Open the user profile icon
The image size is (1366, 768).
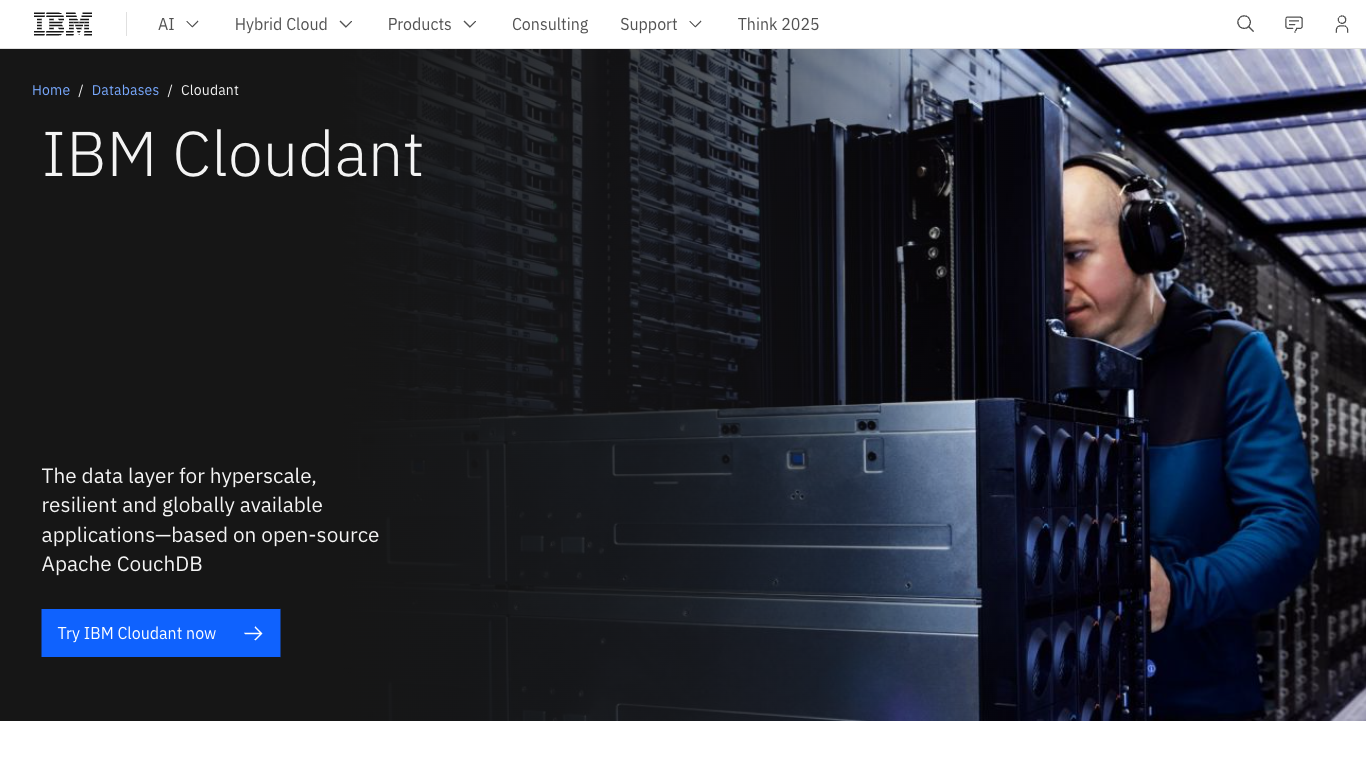coord(1342,24)
